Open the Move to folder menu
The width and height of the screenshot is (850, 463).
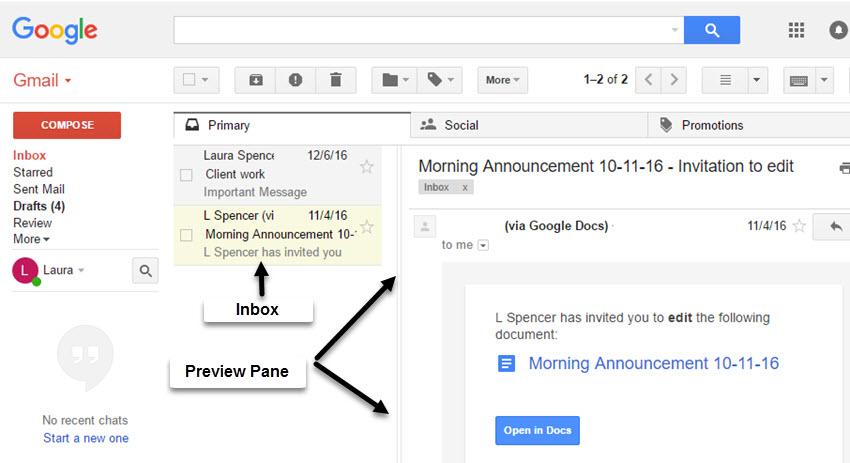[394, 80]
